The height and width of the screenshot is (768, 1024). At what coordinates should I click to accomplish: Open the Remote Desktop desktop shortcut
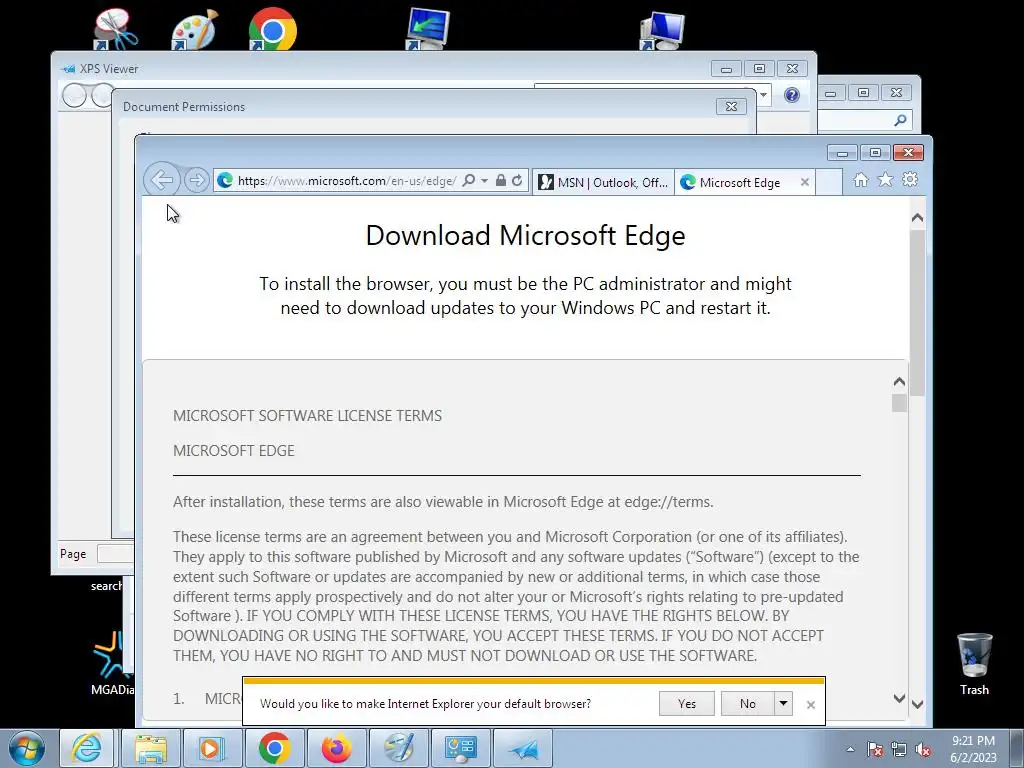click(427, 28)
